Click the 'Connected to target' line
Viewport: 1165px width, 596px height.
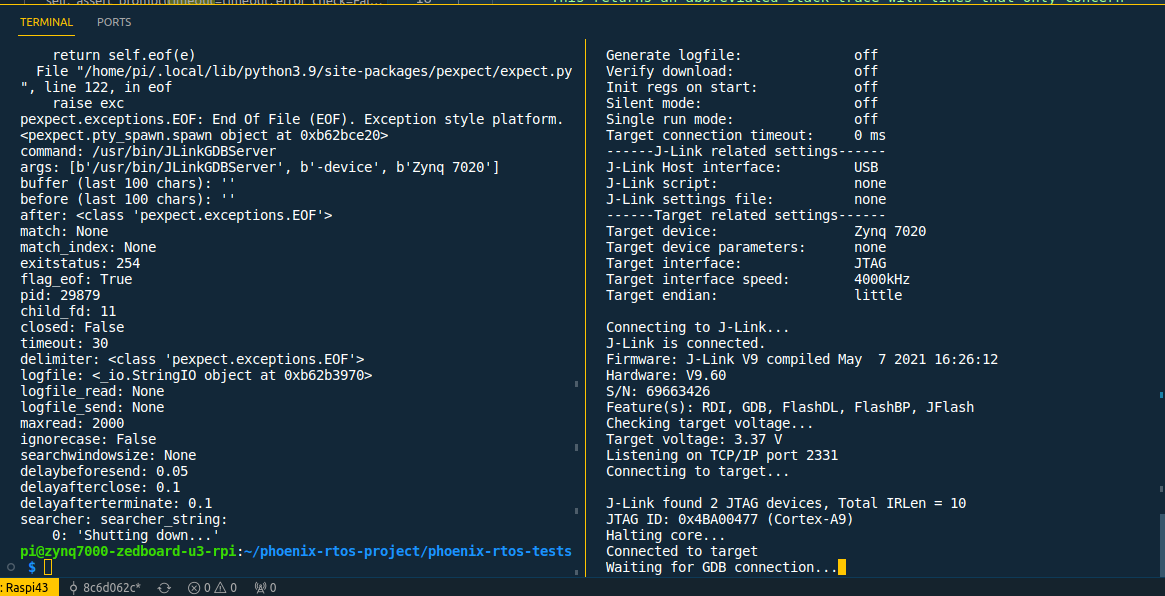[x=682, y=551]
